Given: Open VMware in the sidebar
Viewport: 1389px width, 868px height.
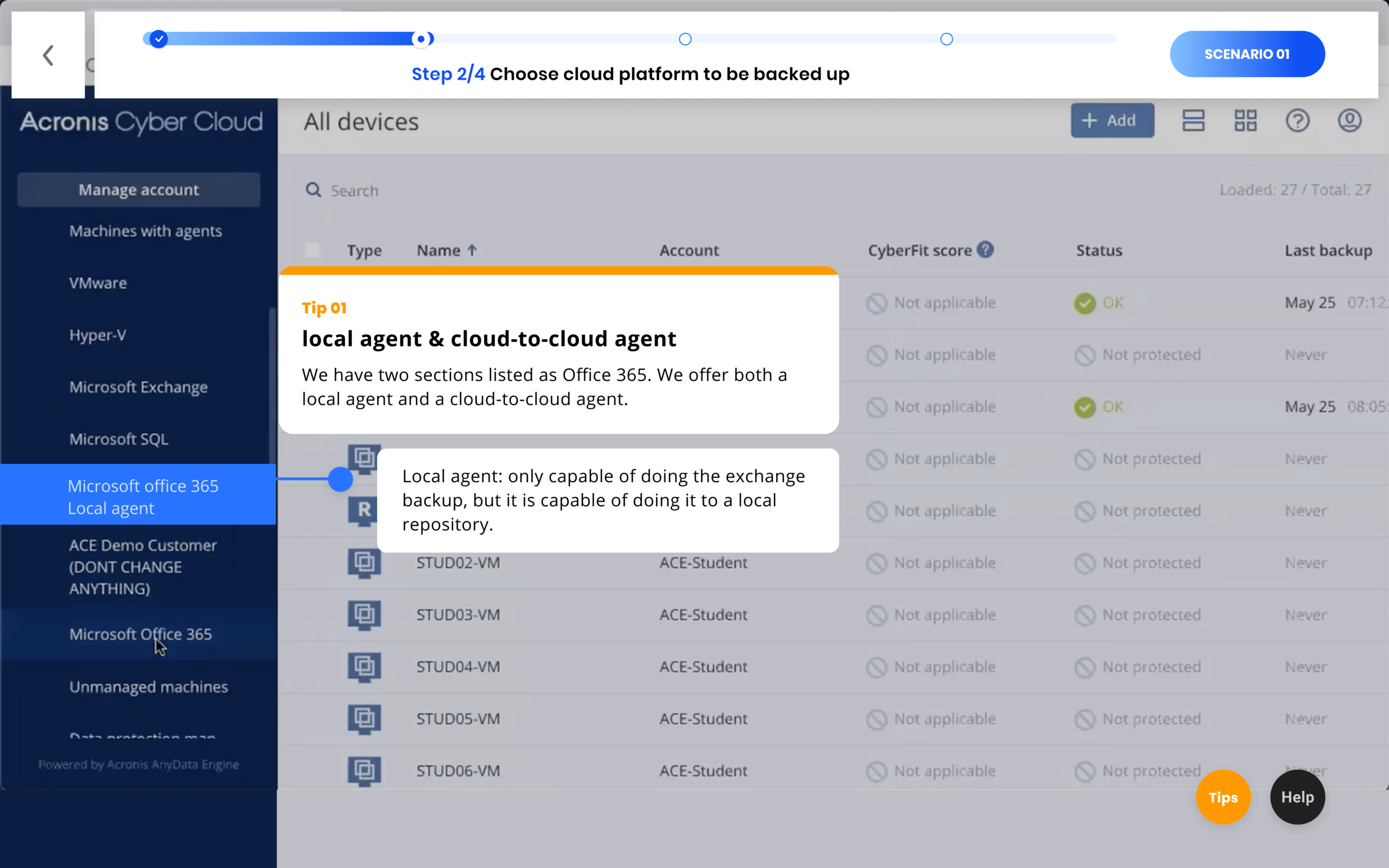Looking at the screenshot, I should tap(98, 283).
